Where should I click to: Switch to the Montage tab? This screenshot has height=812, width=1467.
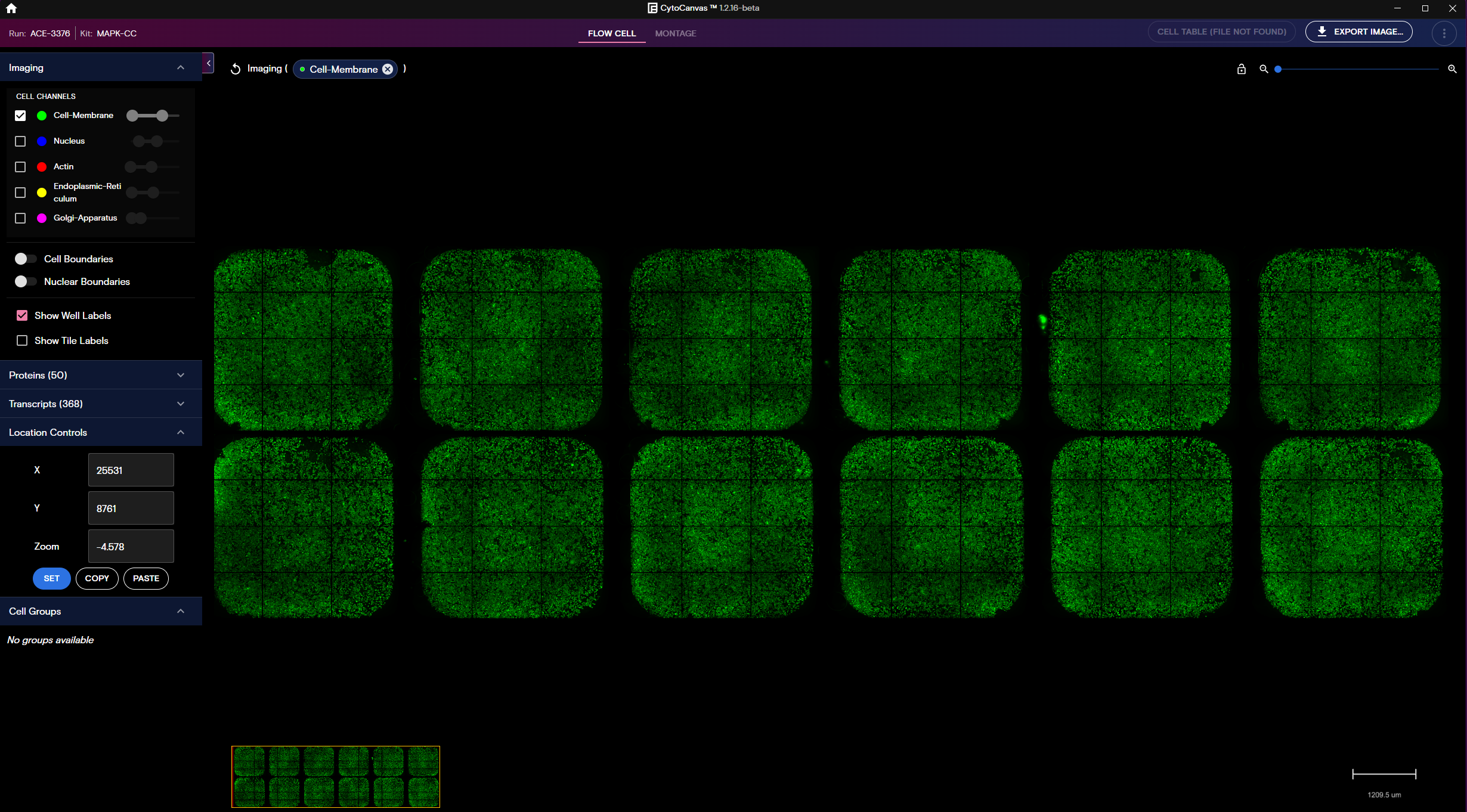click(675, 33)
